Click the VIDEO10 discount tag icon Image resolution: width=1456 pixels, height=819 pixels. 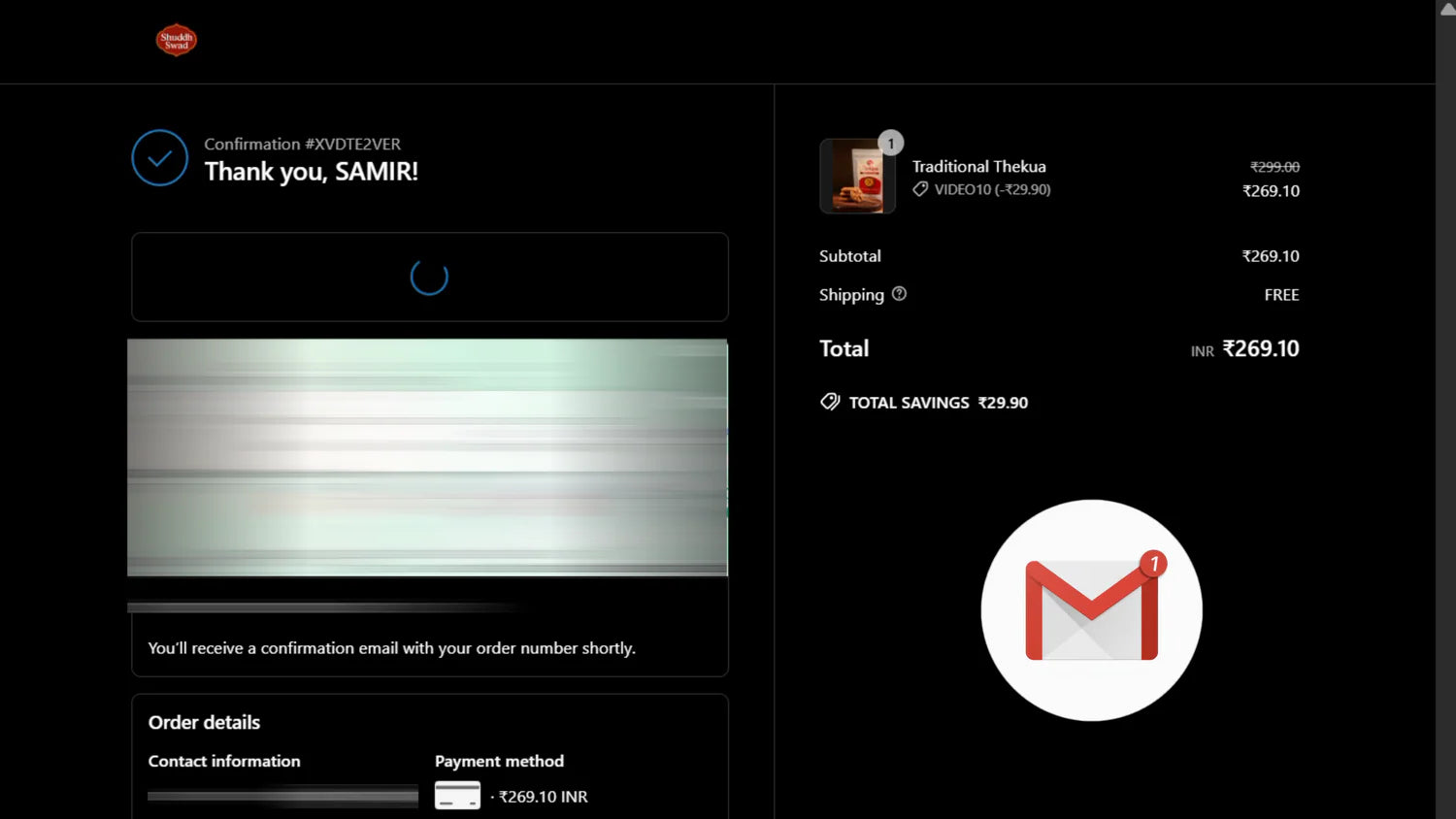point(920,189)
